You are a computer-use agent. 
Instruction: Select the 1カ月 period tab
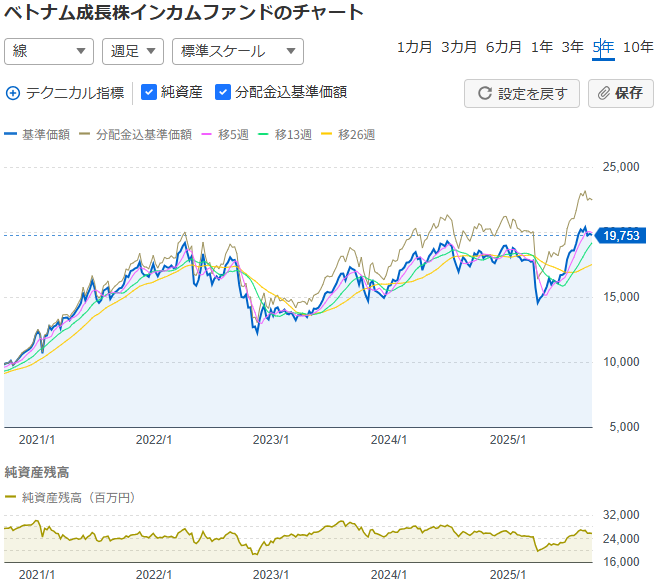click(x=415, y=47)
